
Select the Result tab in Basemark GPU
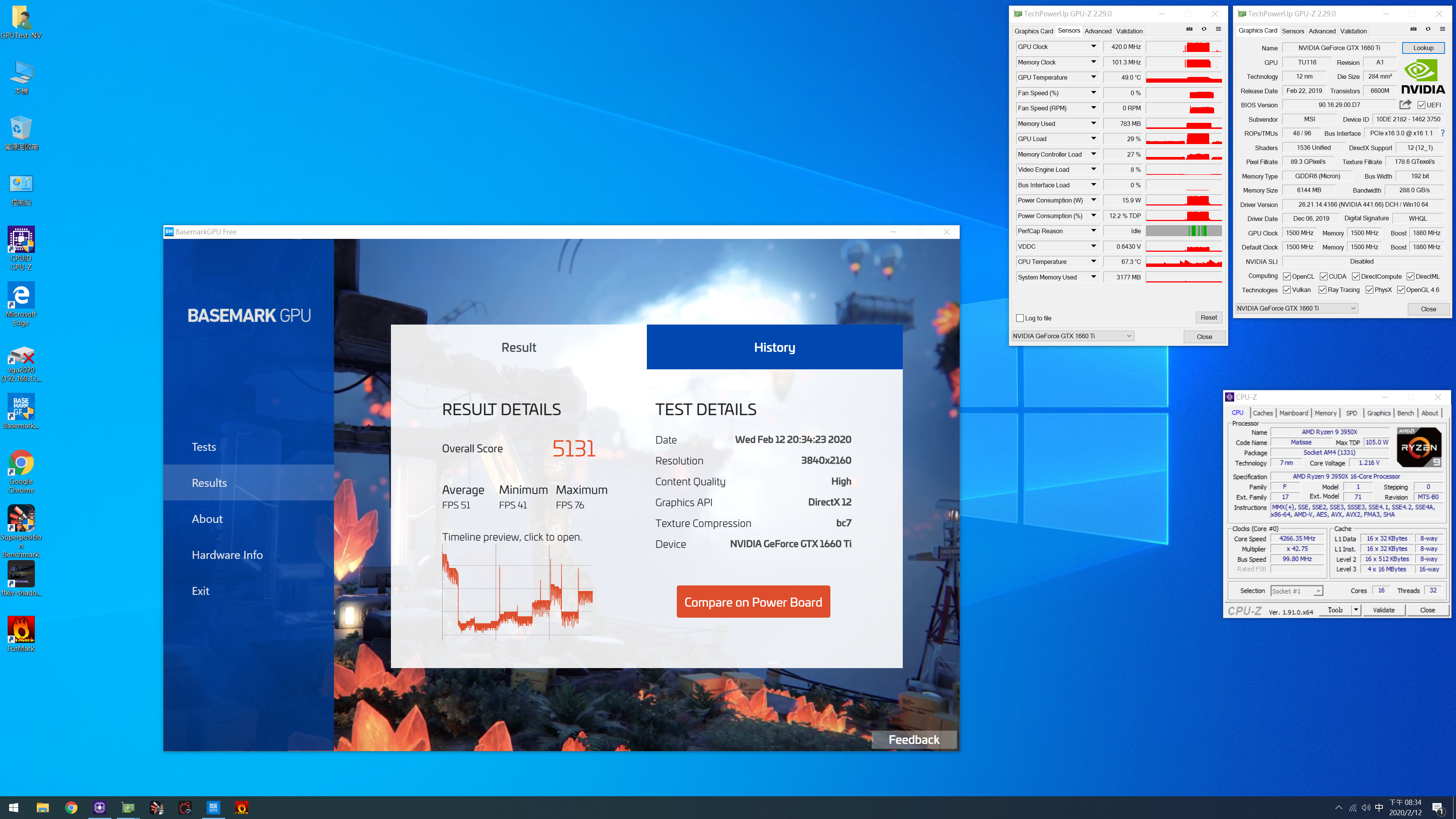click(x=519, y=347)
